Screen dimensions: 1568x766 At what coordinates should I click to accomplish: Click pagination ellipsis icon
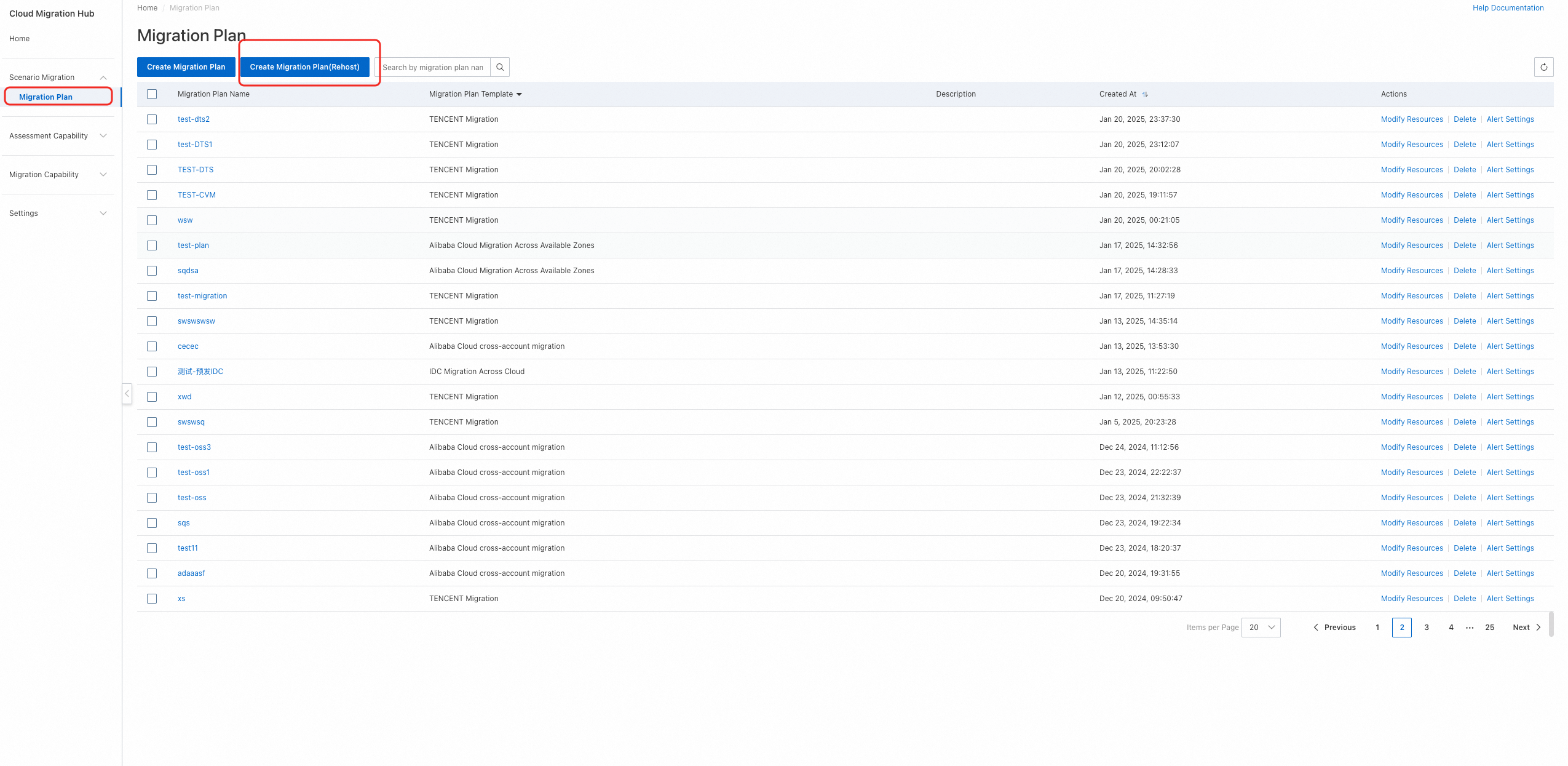[x=1470, y=628]
